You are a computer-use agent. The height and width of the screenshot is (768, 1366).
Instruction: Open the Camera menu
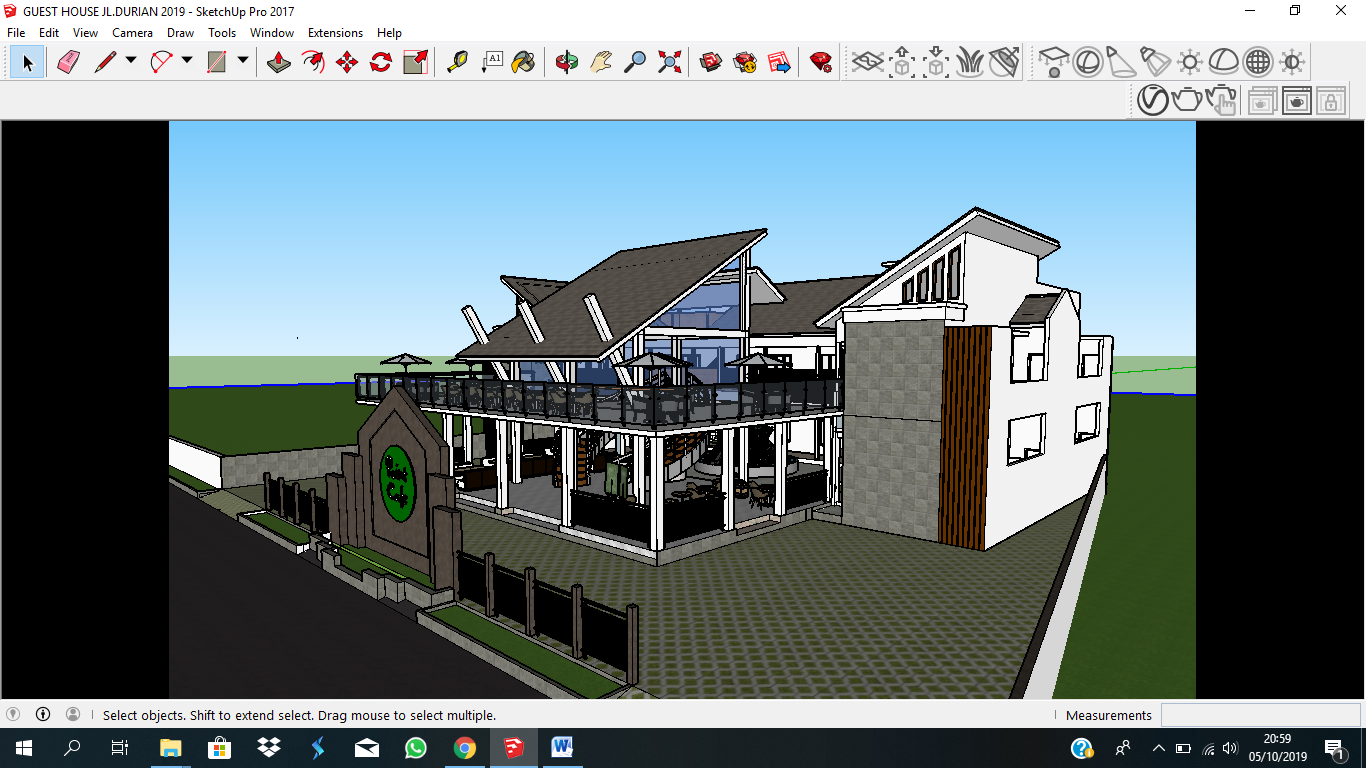point(132,33)
